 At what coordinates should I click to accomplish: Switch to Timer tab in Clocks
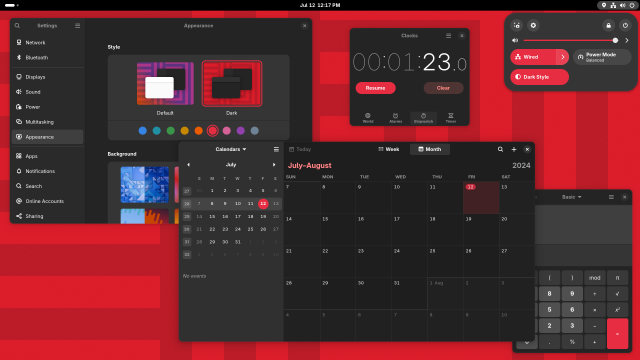coord(451,118)
